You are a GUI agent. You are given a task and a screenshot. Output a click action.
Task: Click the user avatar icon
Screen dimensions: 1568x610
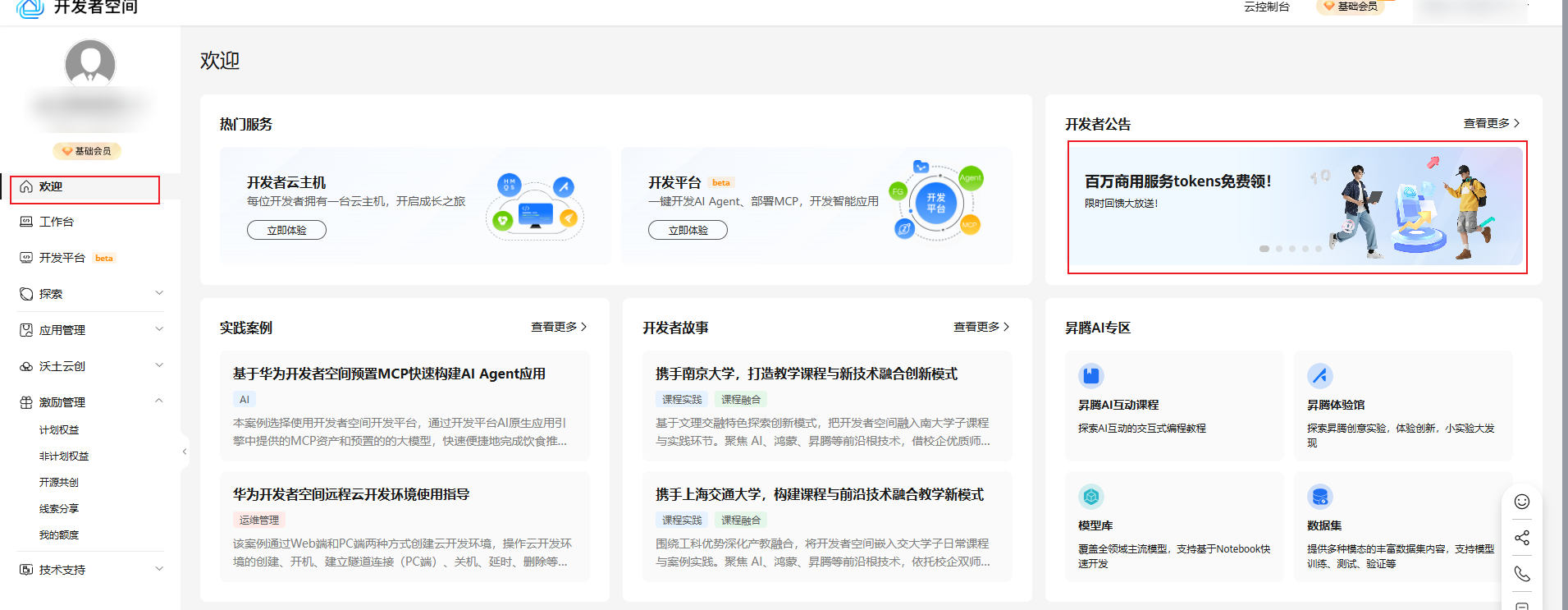(90, 62)
